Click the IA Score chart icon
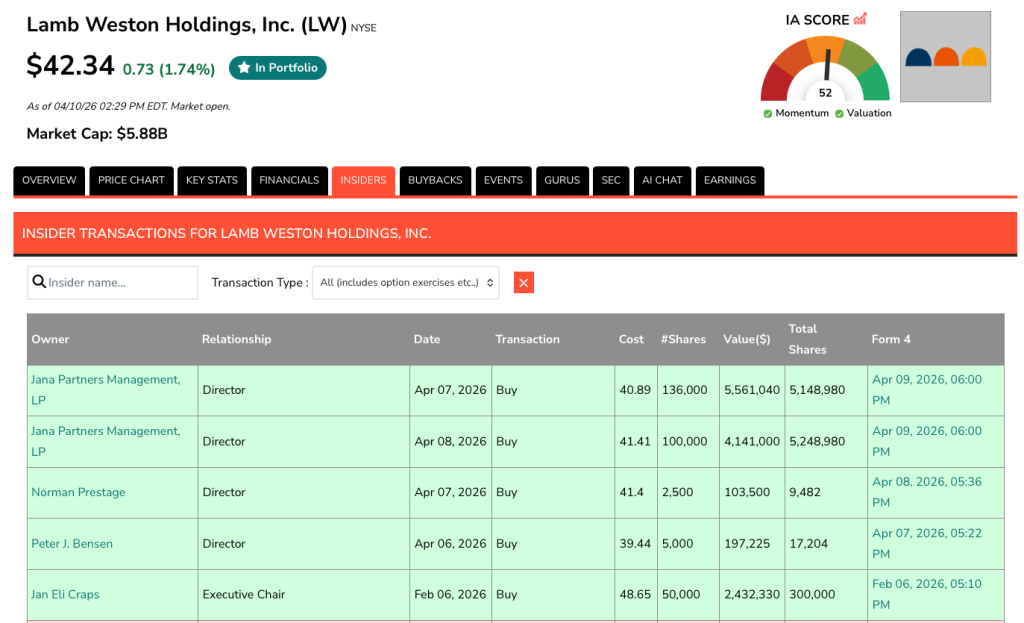 click(860, 19)
